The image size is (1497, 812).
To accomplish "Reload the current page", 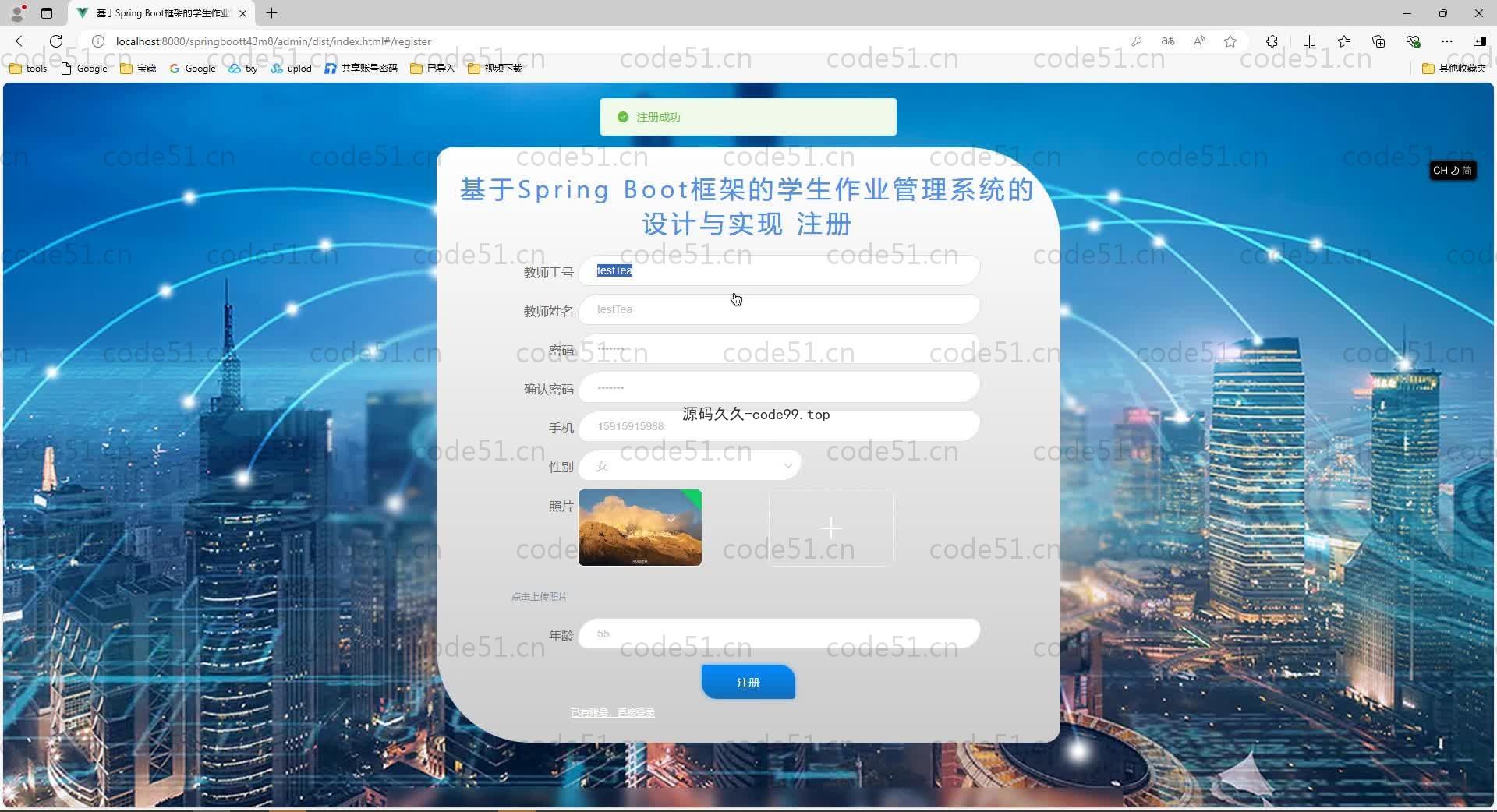I will (56, 41).
